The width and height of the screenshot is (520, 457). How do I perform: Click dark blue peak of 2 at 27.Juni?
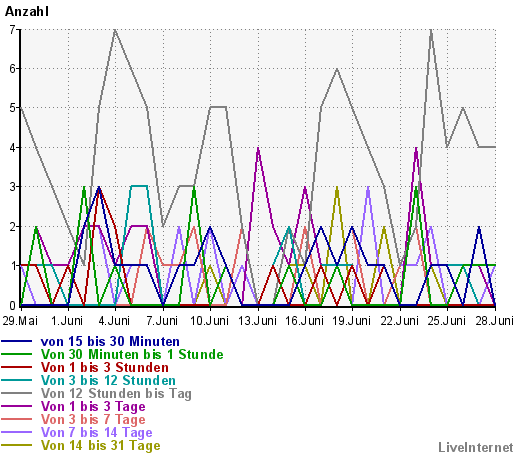tap(479, 227)
